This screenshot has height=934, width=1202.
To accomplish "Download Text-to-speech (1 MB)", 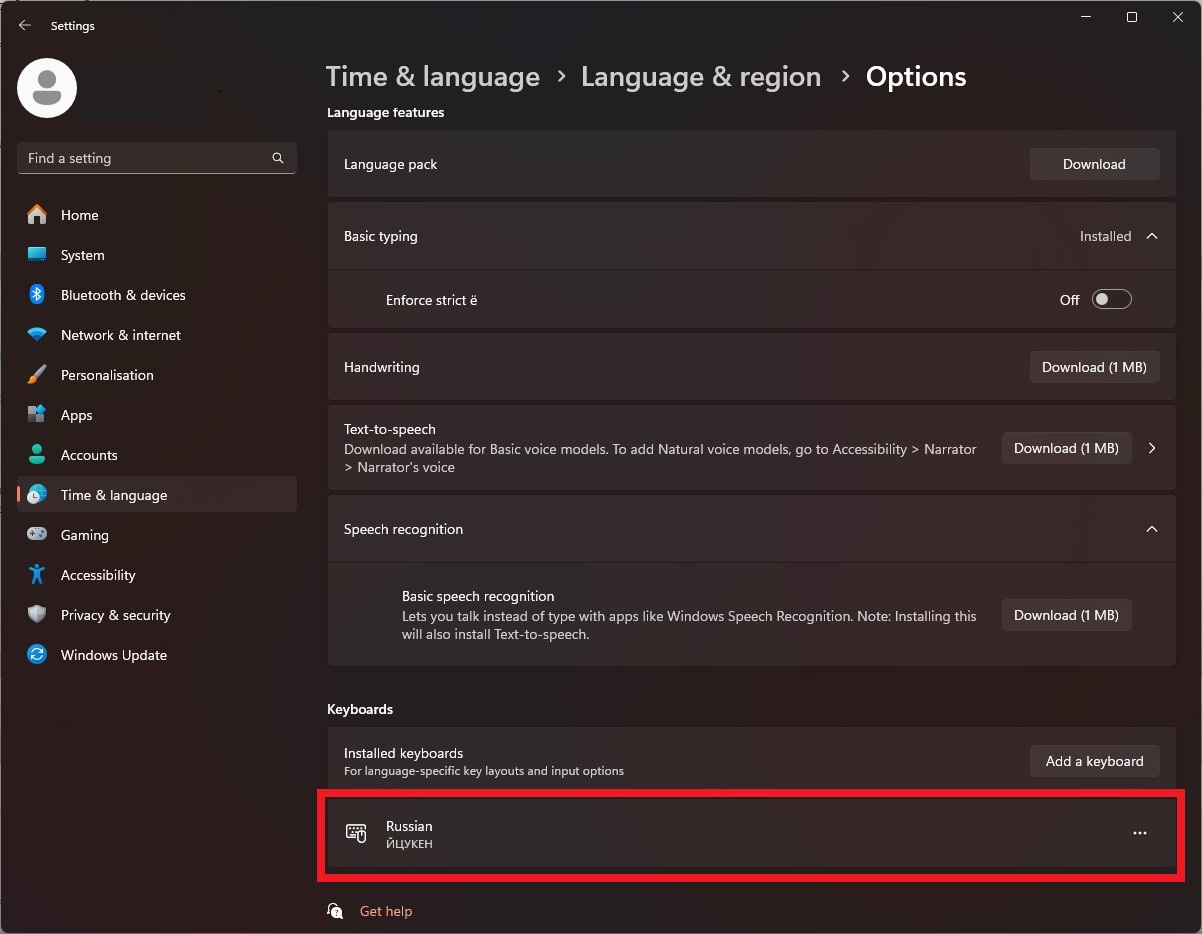I will point(1066,448).
